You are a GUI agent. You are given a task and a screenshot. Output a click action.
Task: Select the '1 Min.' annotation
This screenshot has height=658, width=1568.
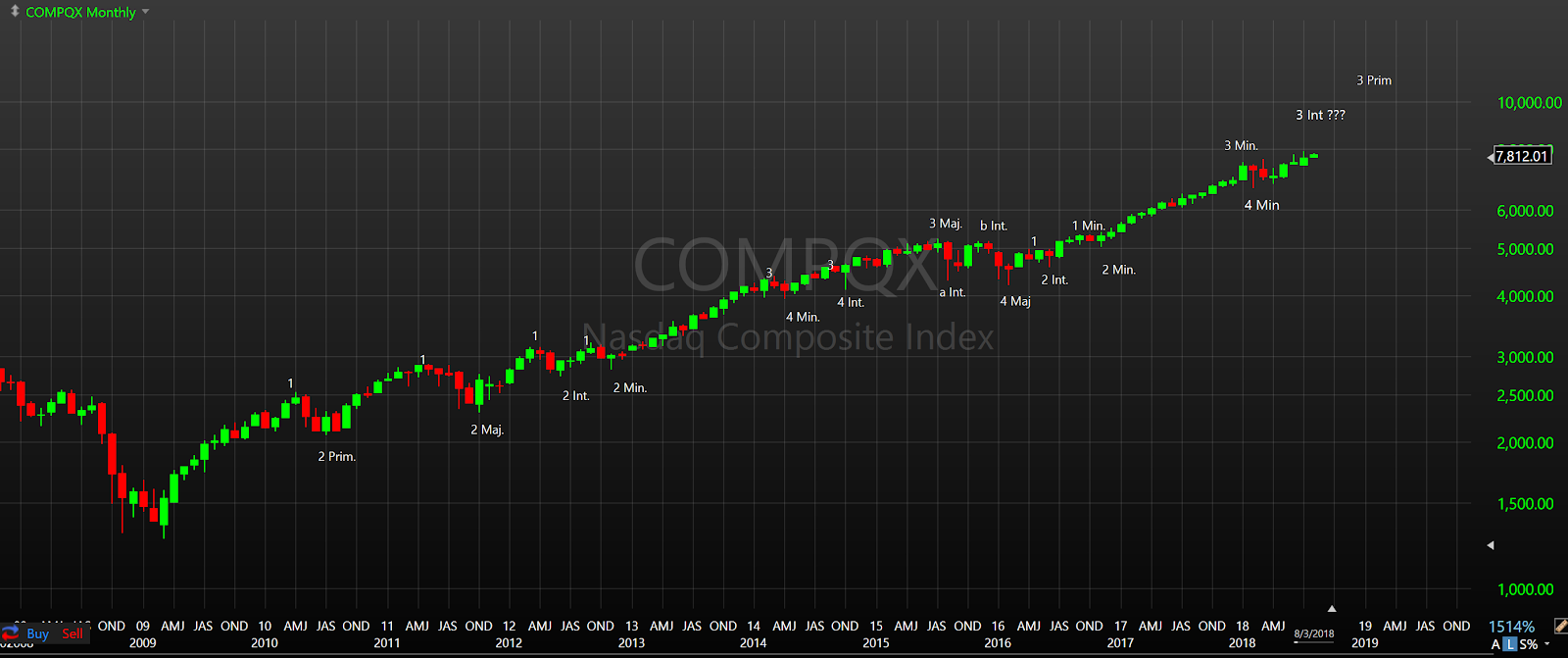(x=1089, y=226)
